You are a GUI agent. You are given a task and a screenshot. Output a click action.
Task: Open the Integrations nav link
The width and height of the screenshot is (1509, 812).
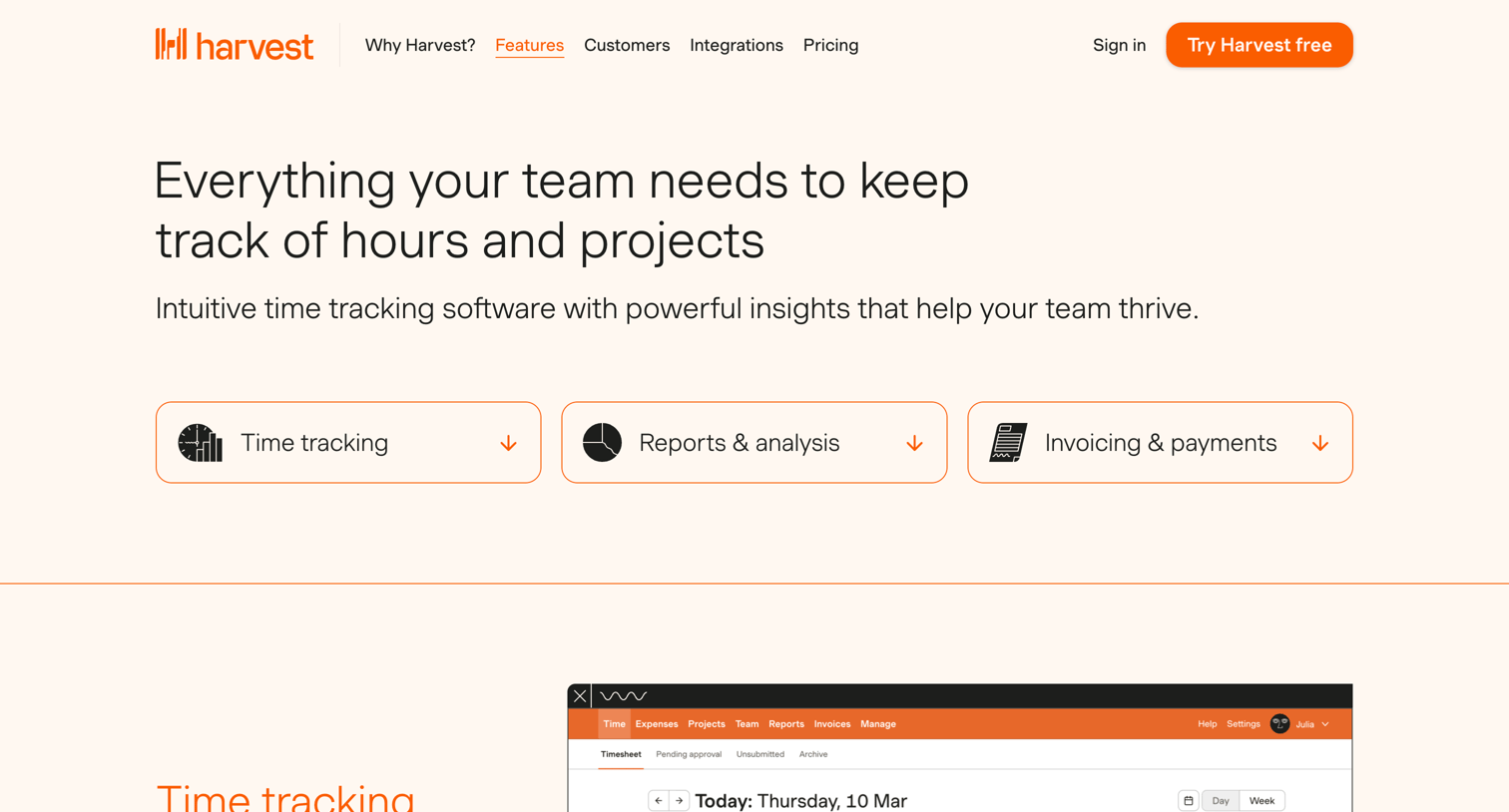point(737,45)
